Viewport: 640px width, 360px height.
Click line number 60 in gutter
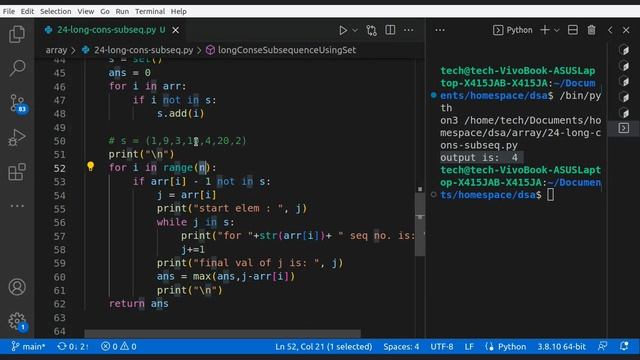click(x=59, y=277)
